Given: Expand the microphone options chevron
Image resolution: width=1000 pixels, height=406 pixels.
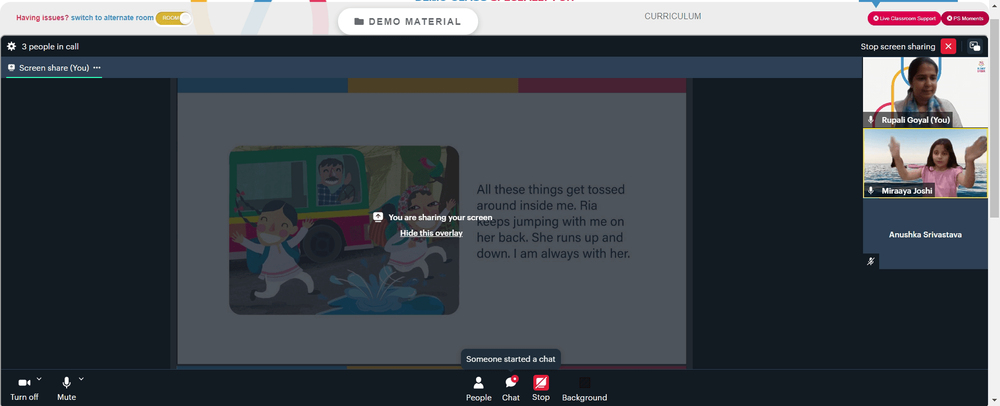Looking at the screenshot, I should click(x=81, y=379).
